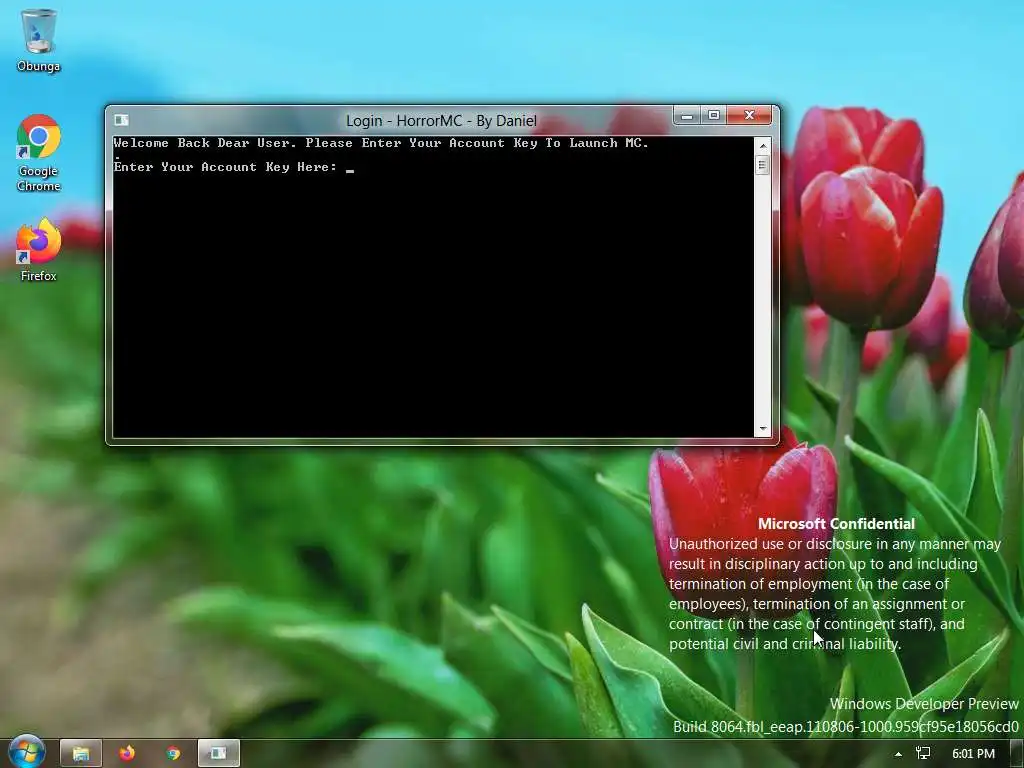This screenshot has width=1024, height=768.
Task: Click the console scrollbar thumb
Action: (x=762, y=165)
